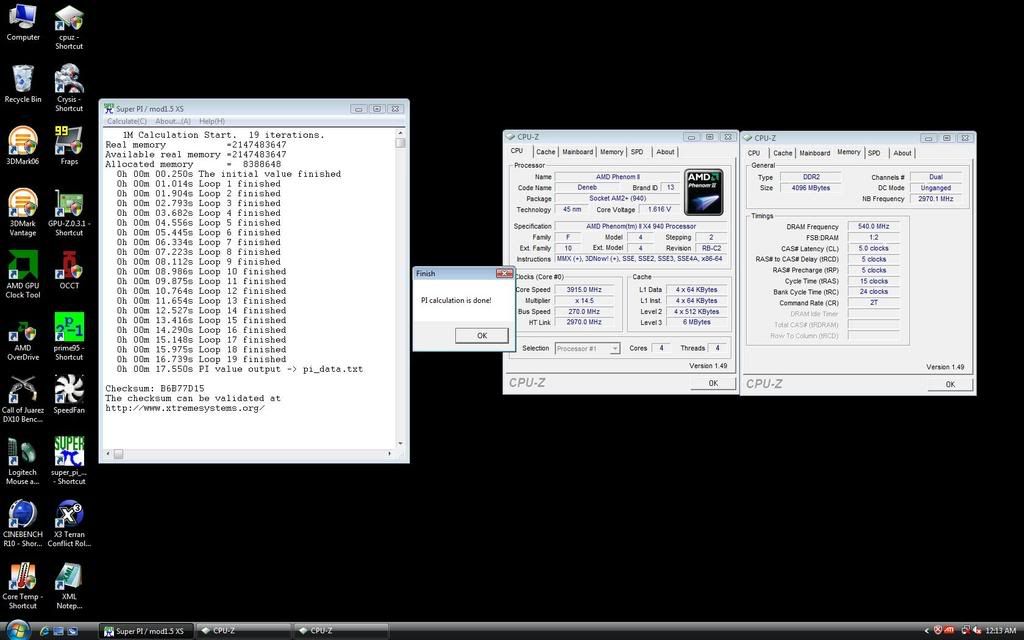The height and width of the screenshot is (640, 1024).
Task: Open the Help(H) menu in Super PI
Action: (212, 121)
